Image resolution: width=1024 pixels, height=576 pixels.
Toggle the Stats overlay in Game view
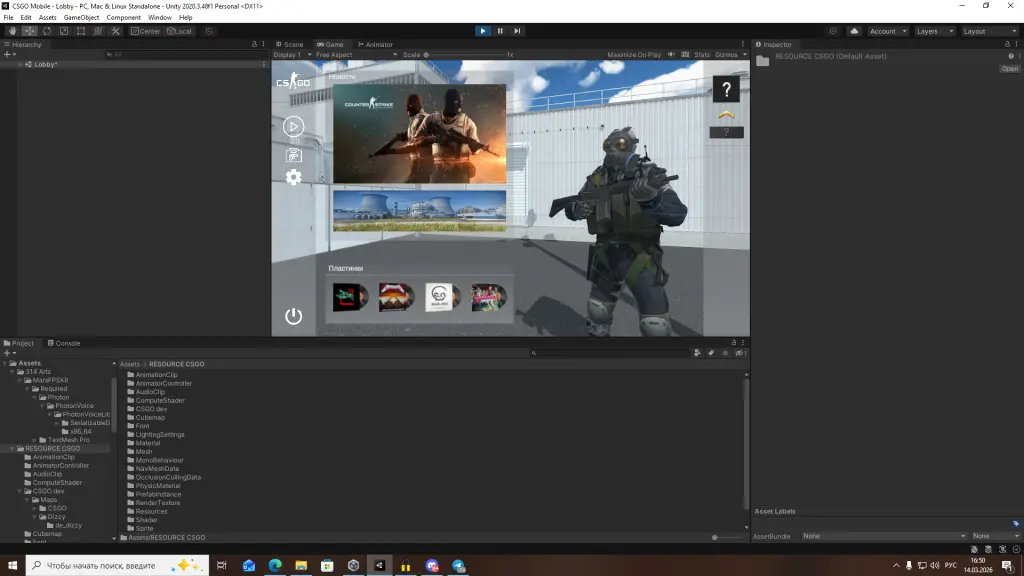coord(702,54)
